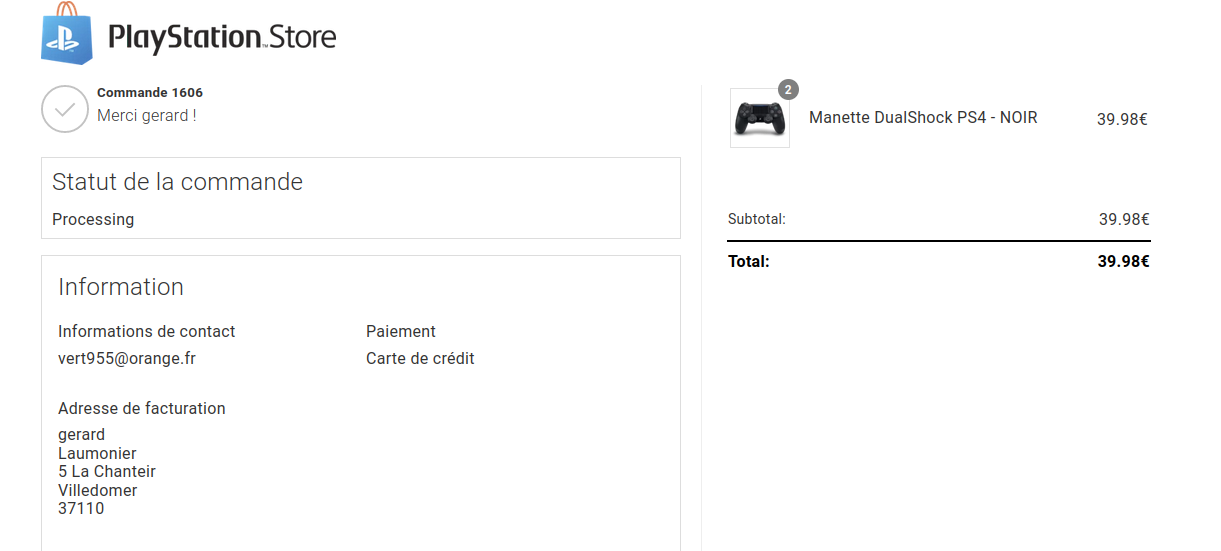Click the Processing order status text
The image size is (1221, 551).
click(93, 220)
